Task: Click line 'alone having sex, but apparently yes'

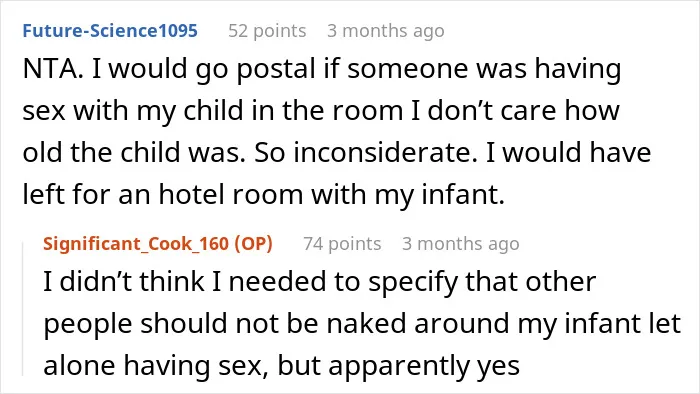Action: coord(281,365)
